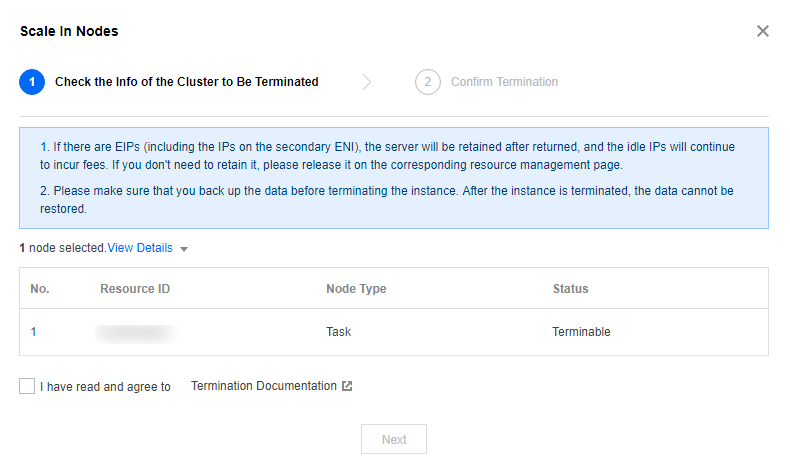Click the step 1 circle icon
This screenshot has height=473, width=790.
pyautogui.click(x=32, y=82)
